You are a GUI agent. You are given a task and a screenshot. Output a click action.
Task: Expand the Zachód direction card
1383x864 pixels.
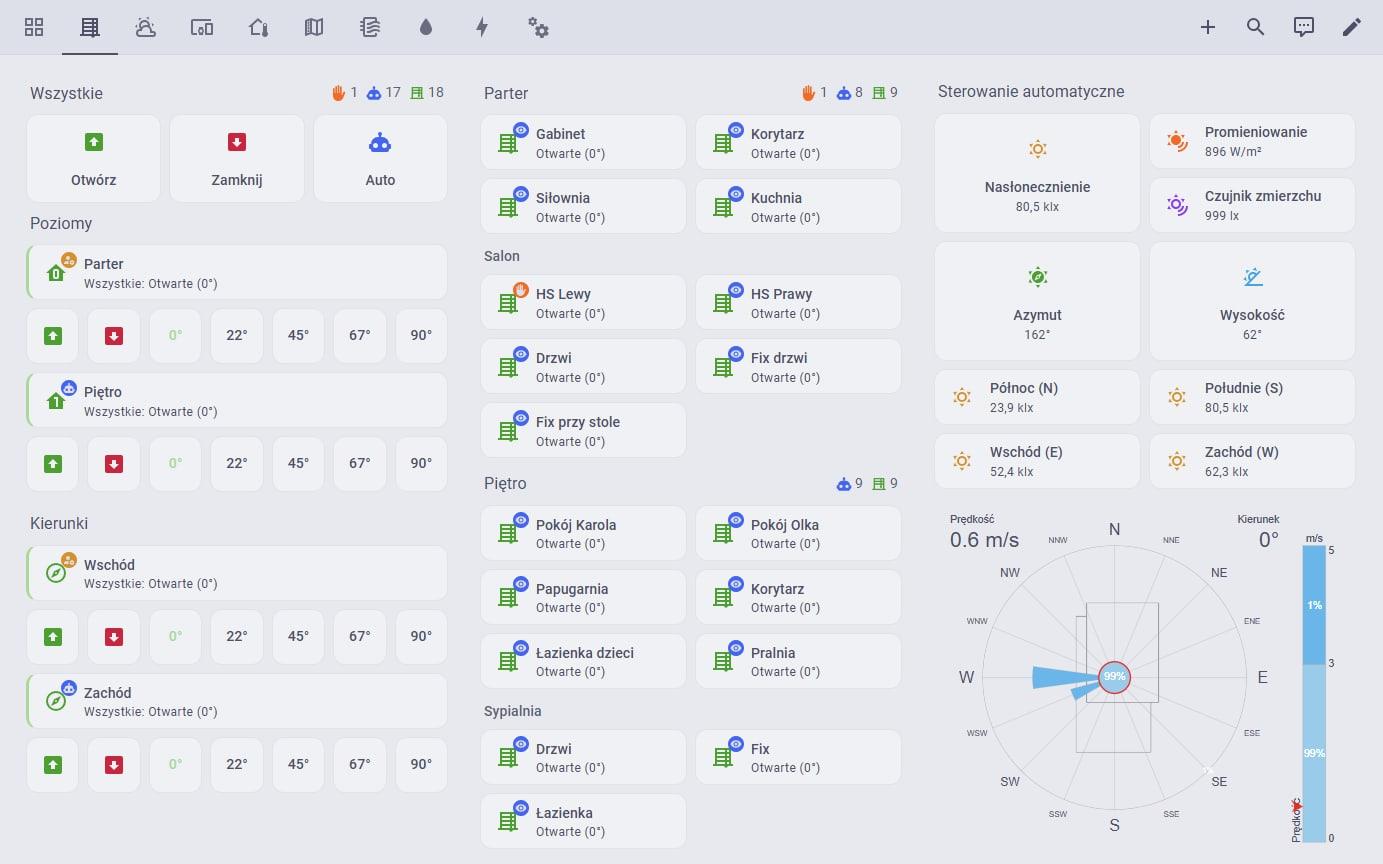pyautogui.click(x=237, y=702)
